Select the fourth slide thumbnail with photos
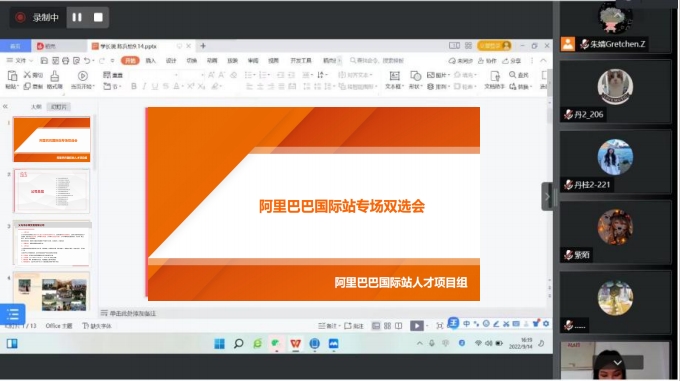 pyautogui.click(x=52, y=291)
